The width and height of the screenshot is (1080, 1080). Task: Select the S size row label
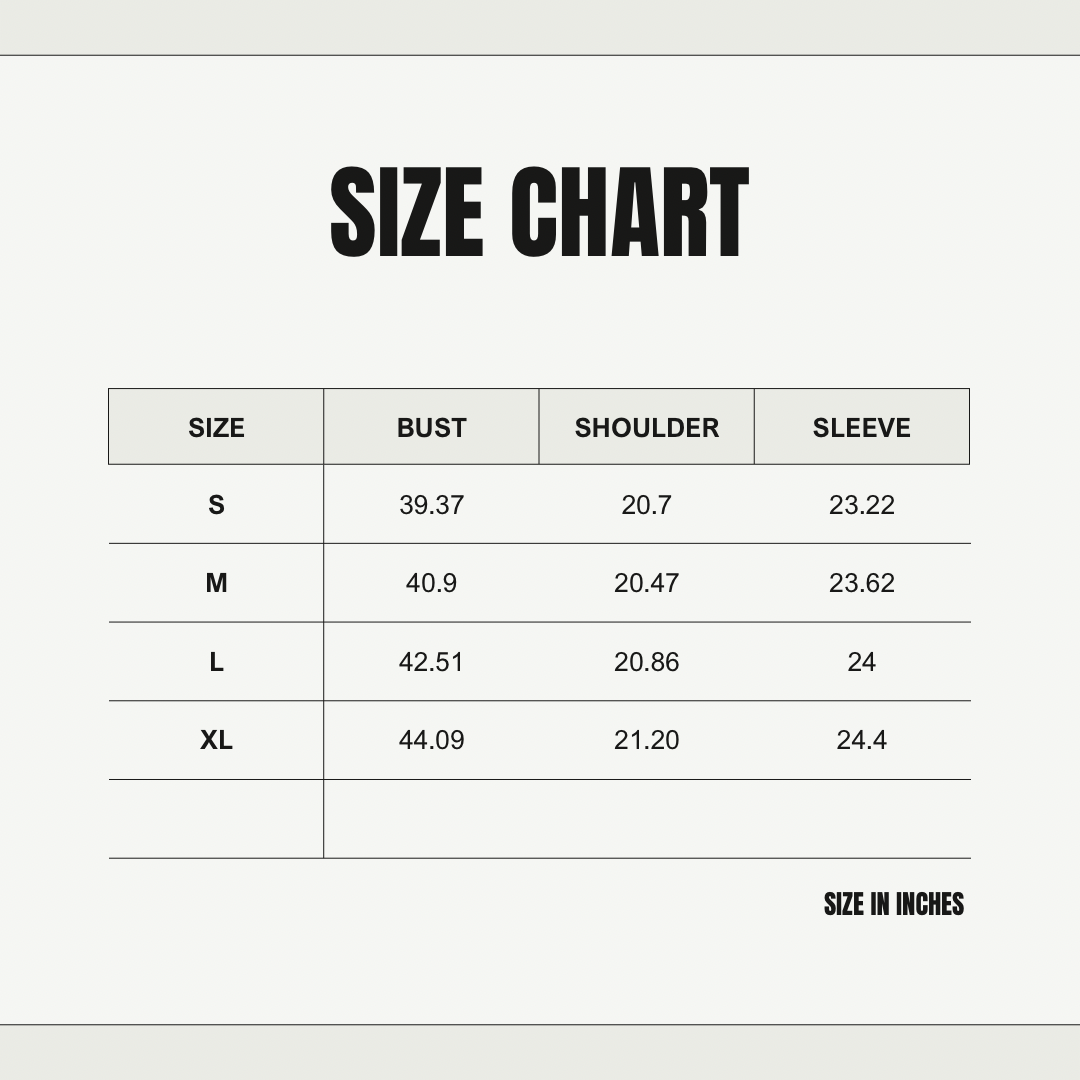coord(216,505)
